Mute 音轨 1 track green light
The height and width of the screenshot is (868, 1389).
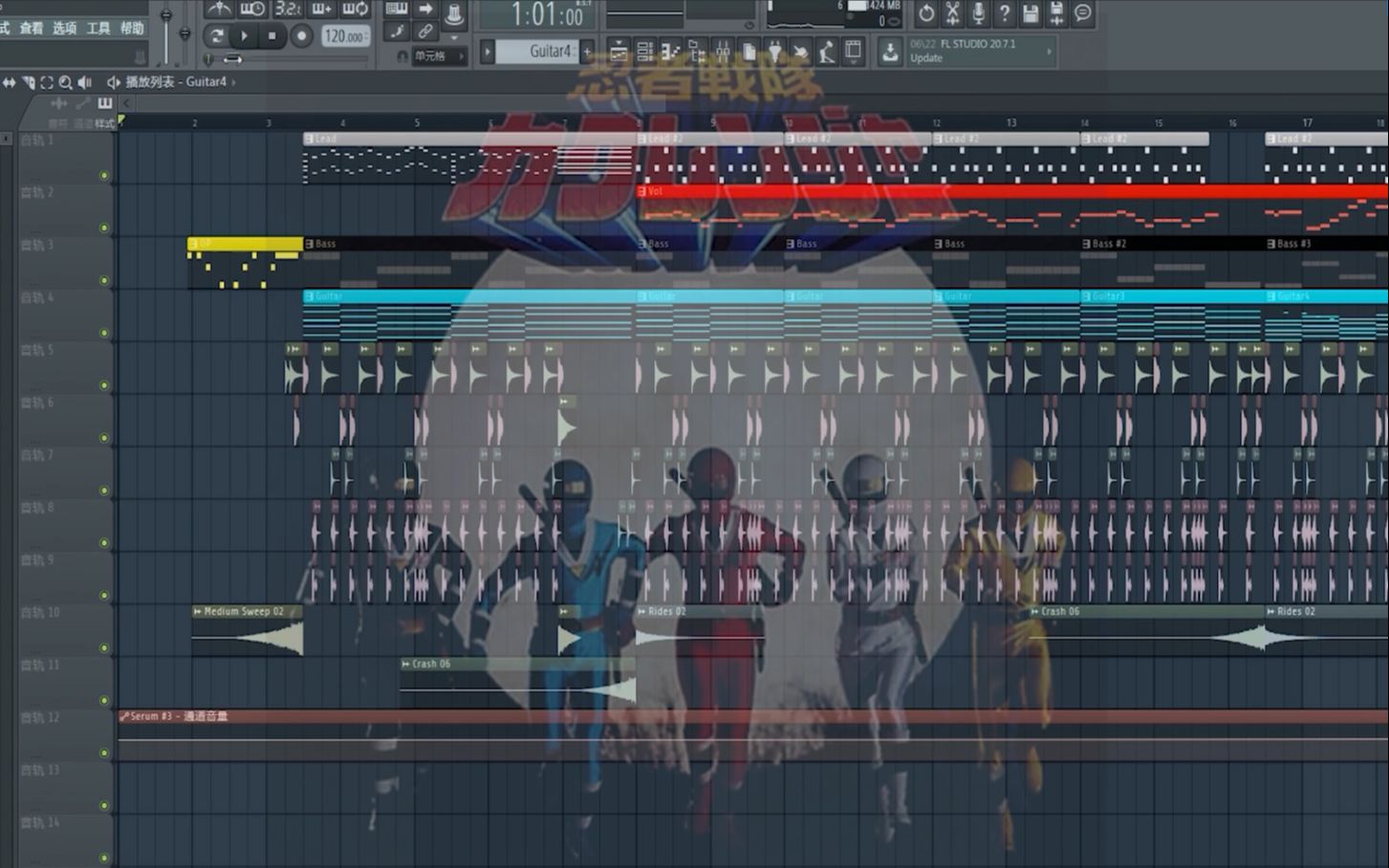click(104, 176)
